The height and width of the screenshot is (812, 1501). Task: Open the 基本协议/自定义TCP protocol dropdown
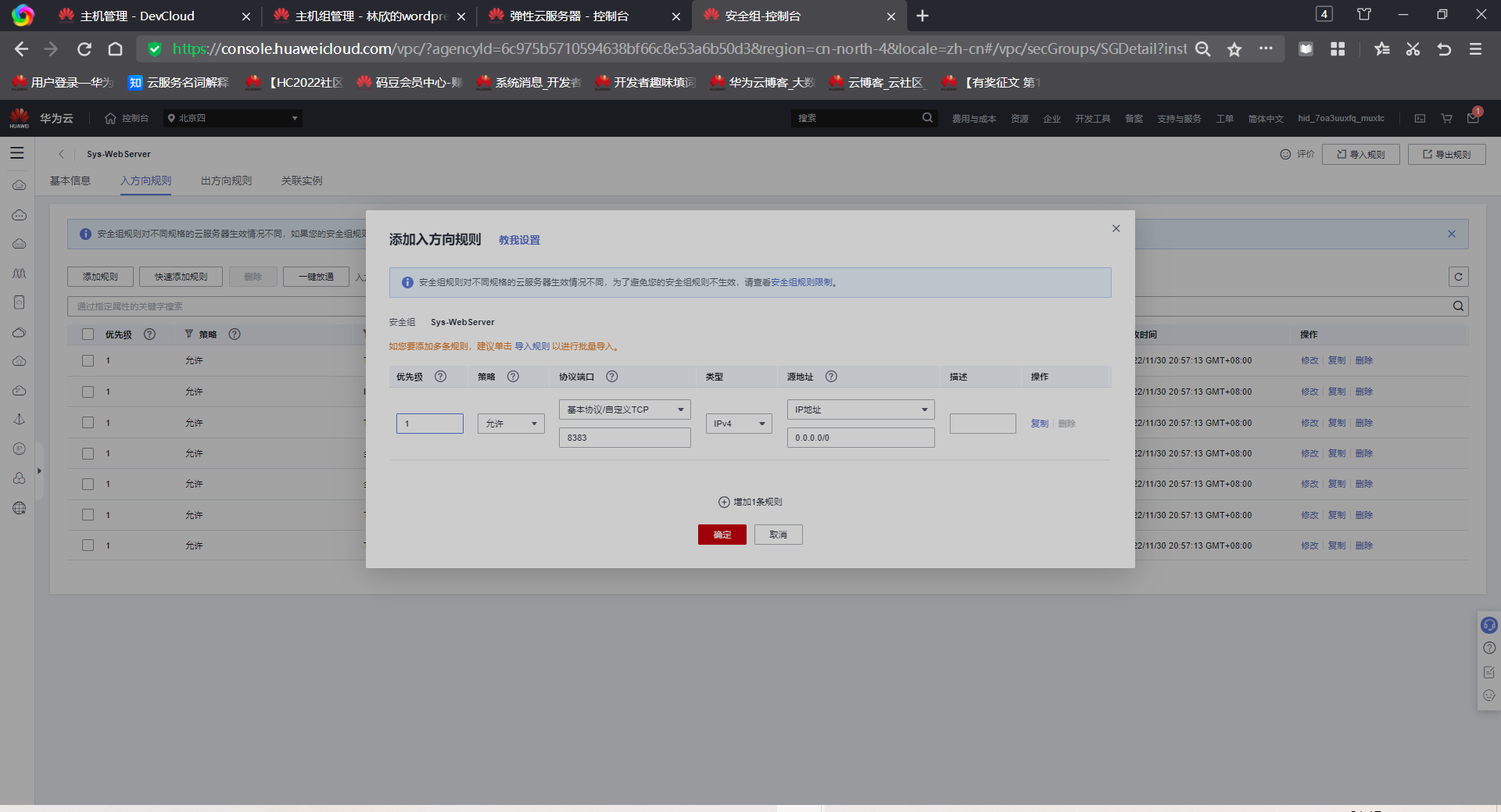tap(625, 410)
